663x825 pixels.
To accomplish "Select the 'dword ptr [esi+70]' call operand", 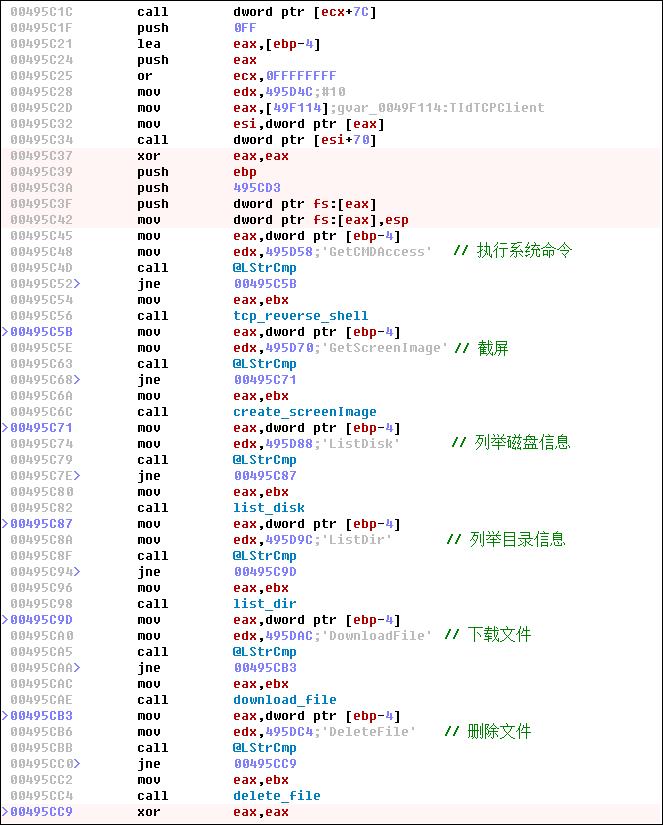I will pos(305,140).
